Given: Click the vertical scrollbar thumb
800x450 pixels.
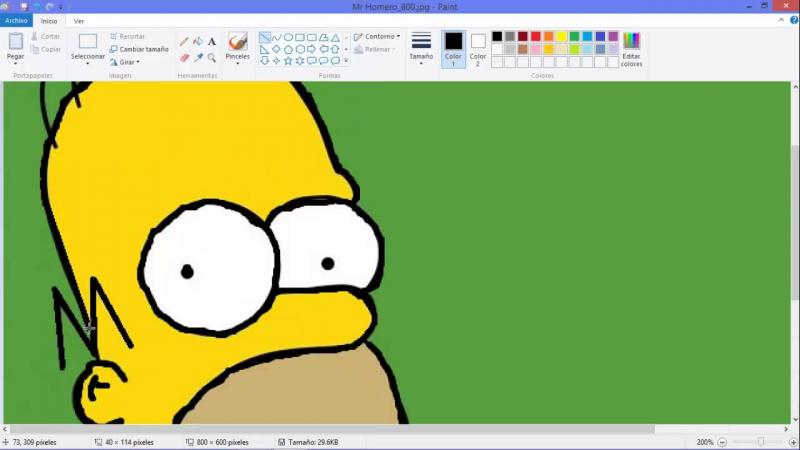Looking at the screenshot, I should (795, 222).
